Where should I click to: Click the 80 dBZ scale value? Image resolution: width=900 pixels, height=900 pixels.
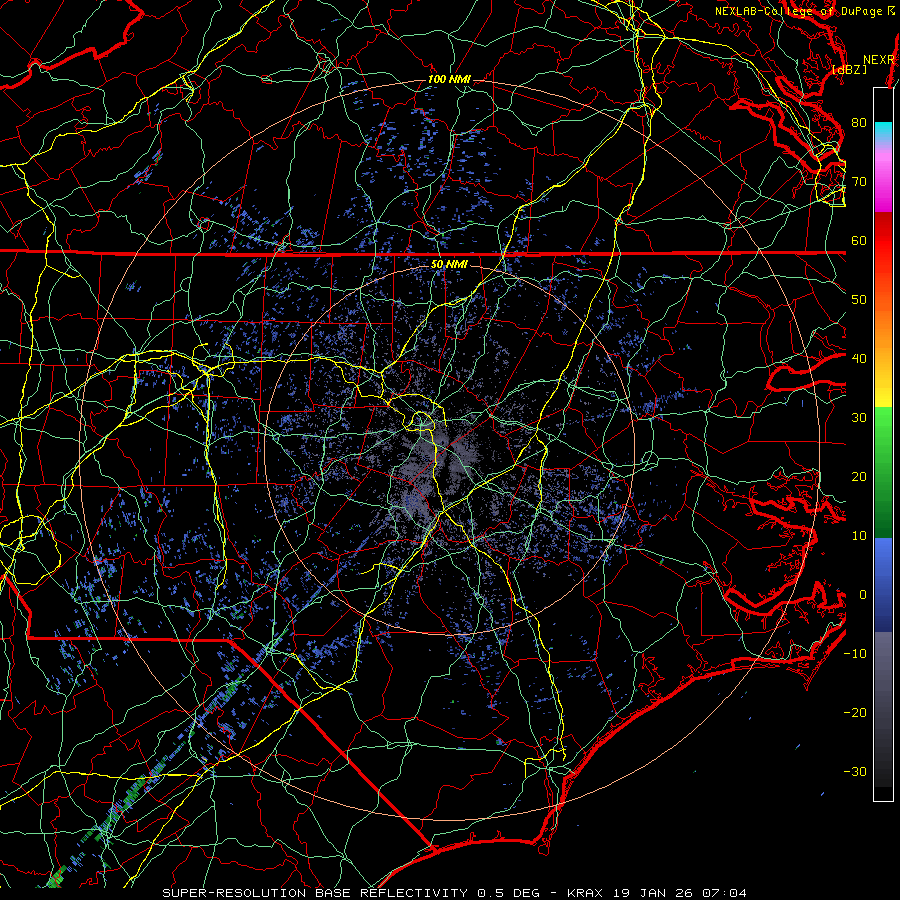859,122
